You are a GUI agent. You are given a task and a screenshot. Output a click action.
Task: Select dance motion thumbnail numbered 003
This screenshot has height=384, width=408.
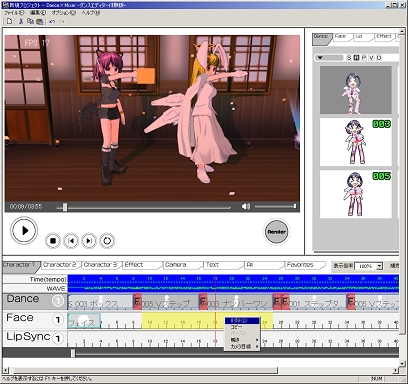click(356, 142)
